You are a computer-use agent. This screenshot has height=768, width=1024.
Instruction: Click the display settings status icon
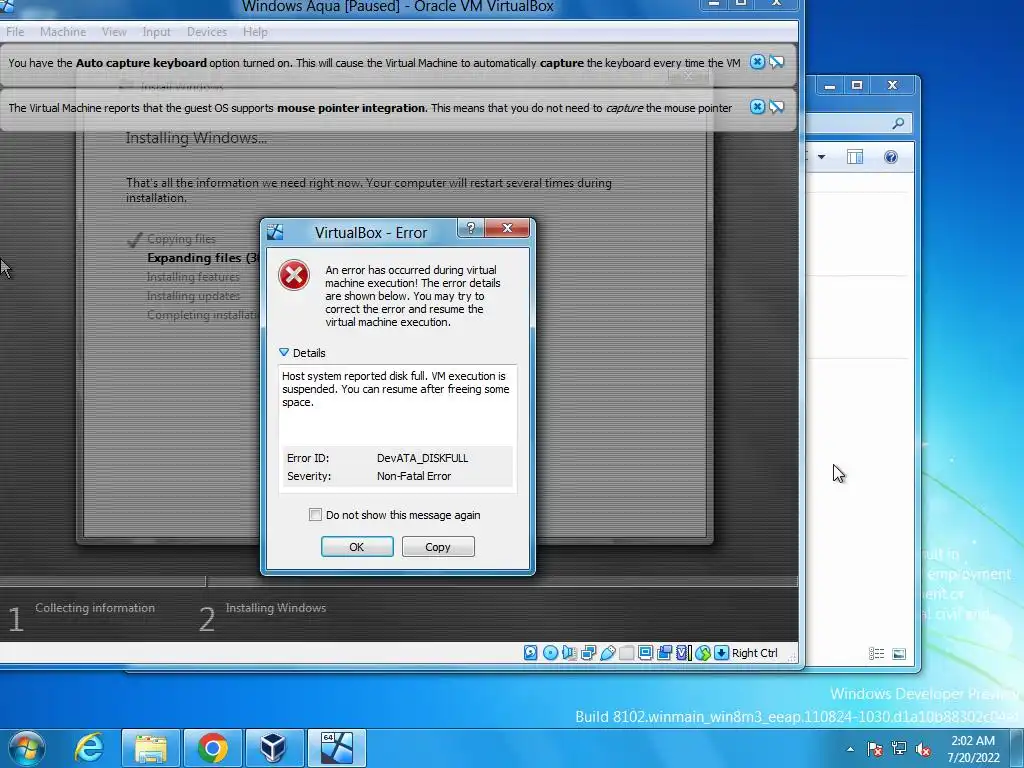pyautogui.click(x=645, y=652)
